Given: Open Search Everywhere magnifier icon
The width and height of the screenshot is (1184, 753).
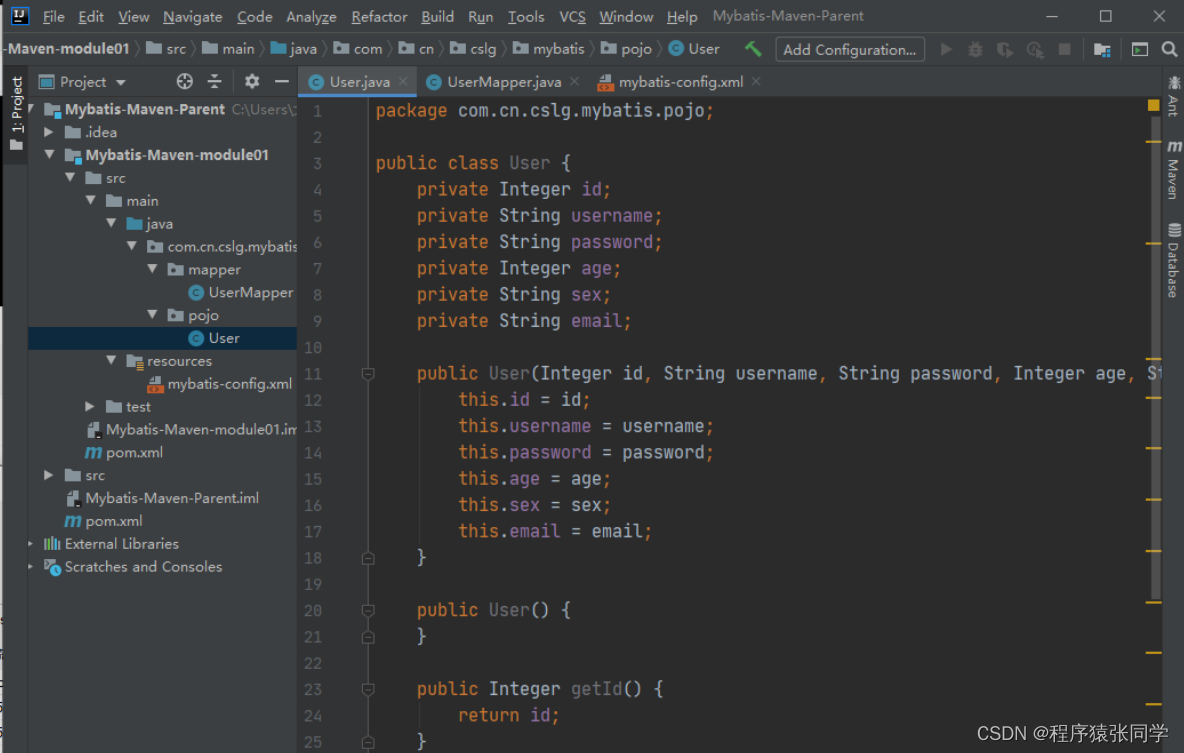Looking at the screenshot, I should pos(1169,49).
